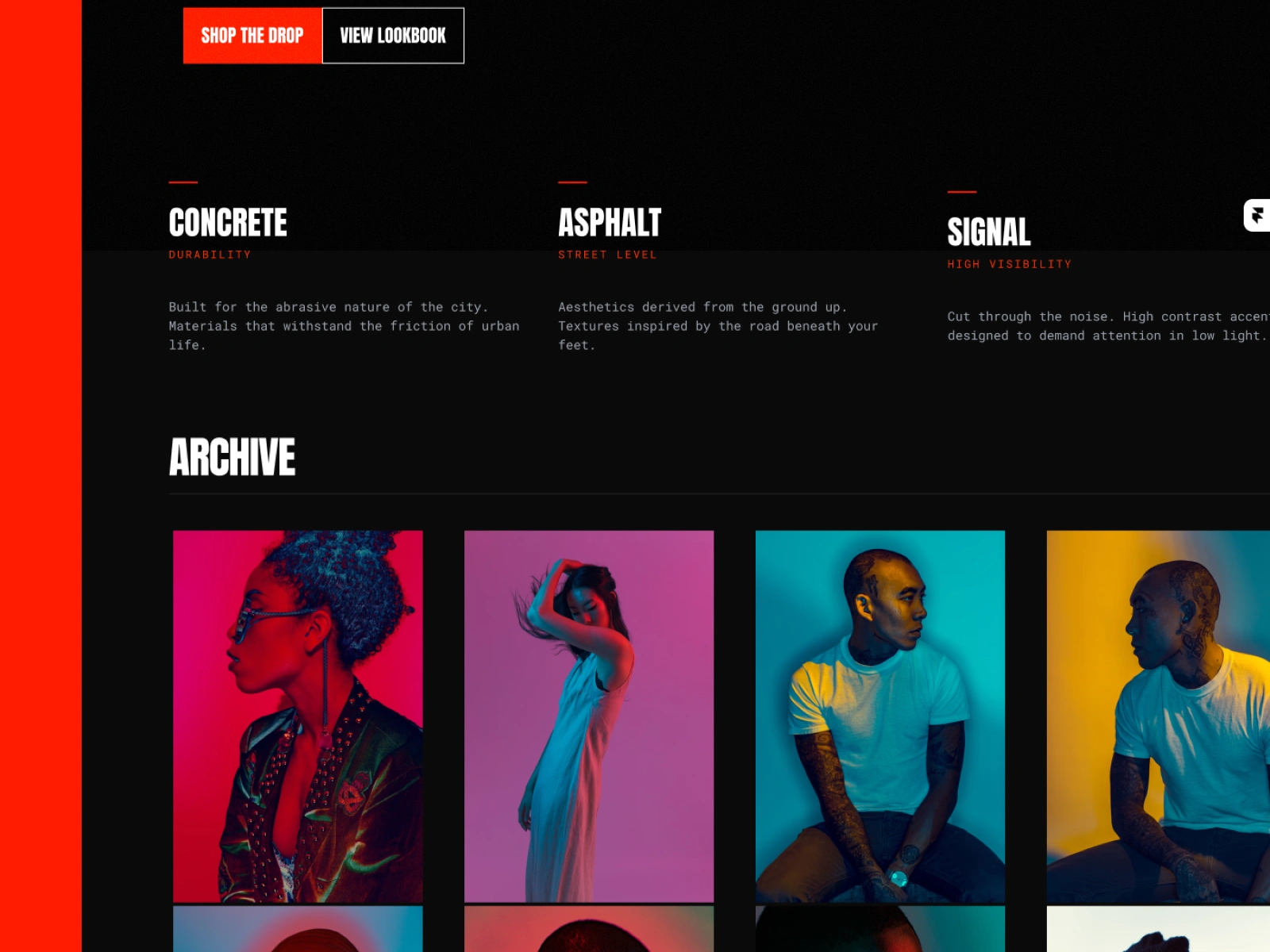Viewport: 1270px width, 952px height.
Task: Click the Framer badge icon
Action: click(1257, 215)
